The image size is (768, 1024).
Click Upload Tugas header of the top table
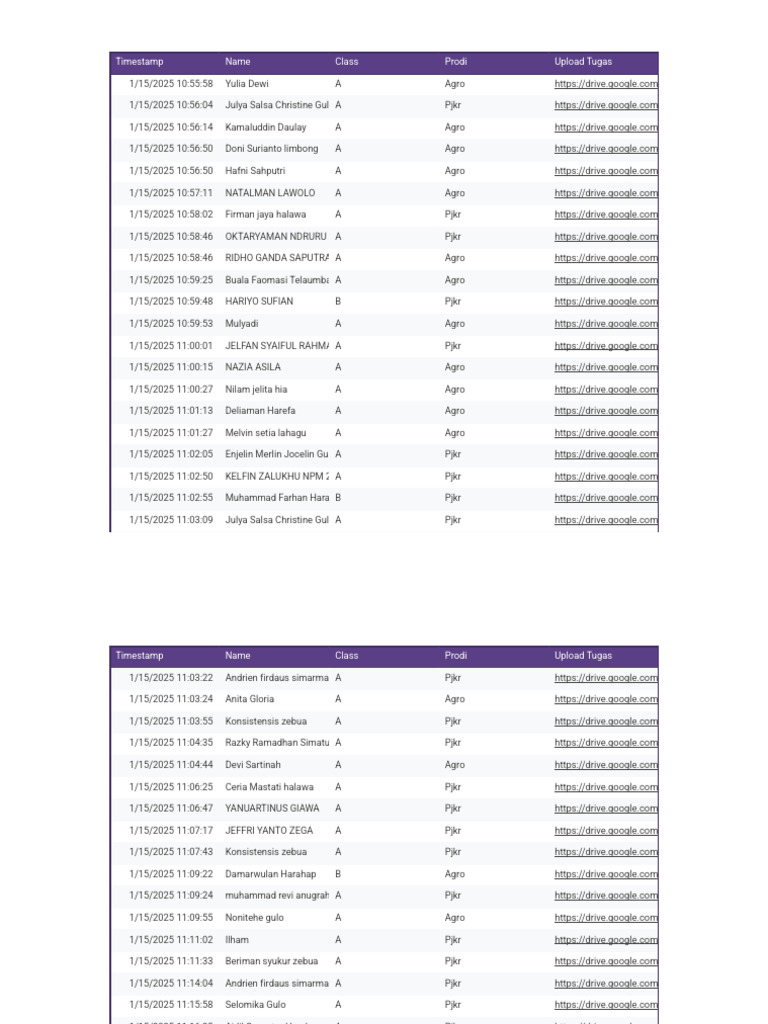(583, 62)
